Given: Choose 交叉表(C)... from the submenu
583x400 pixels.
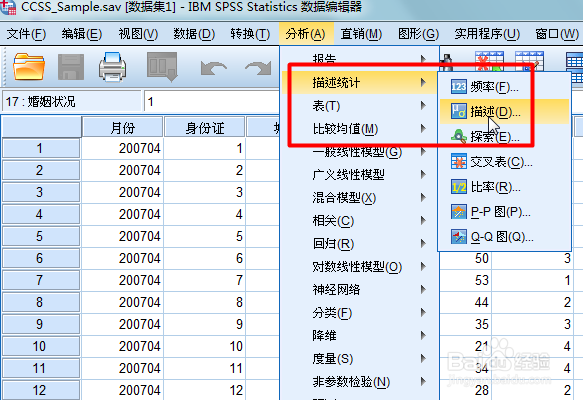Looking at the screenshot, I should coord(504,162).
